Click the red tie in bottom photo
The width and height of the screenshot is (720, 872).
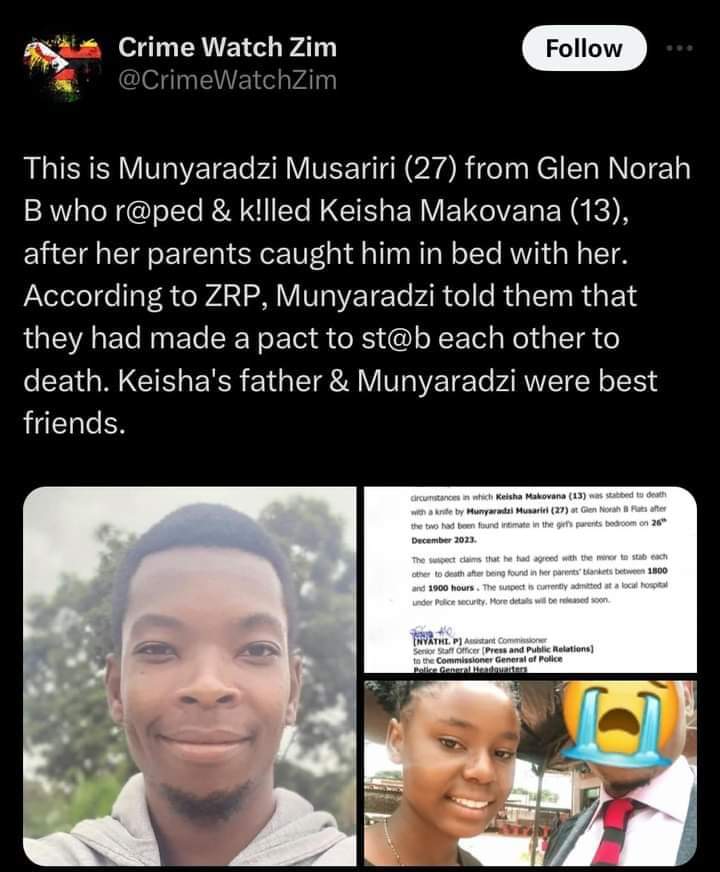617,830
